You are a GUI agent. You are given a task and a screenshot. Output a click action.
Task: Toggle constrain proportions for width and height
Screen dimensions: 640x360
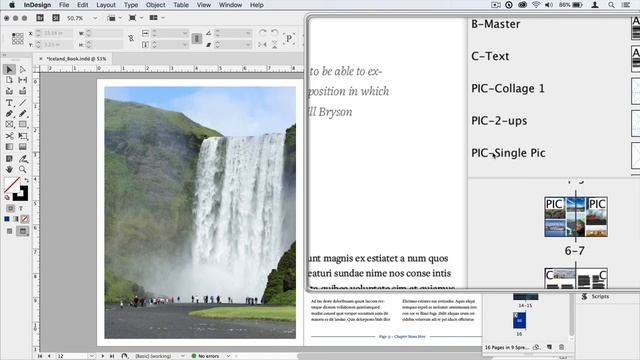pos(131,38)
